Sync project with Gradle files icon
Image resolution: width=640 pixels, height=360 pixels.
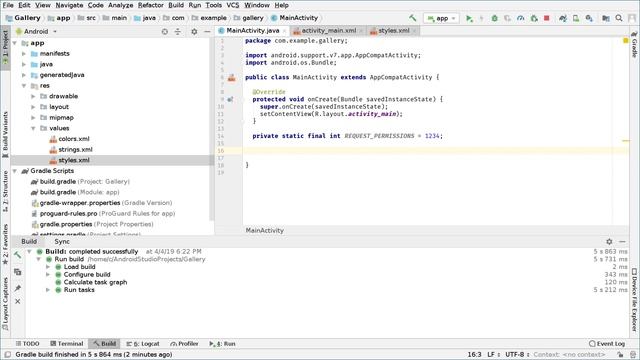563,18
